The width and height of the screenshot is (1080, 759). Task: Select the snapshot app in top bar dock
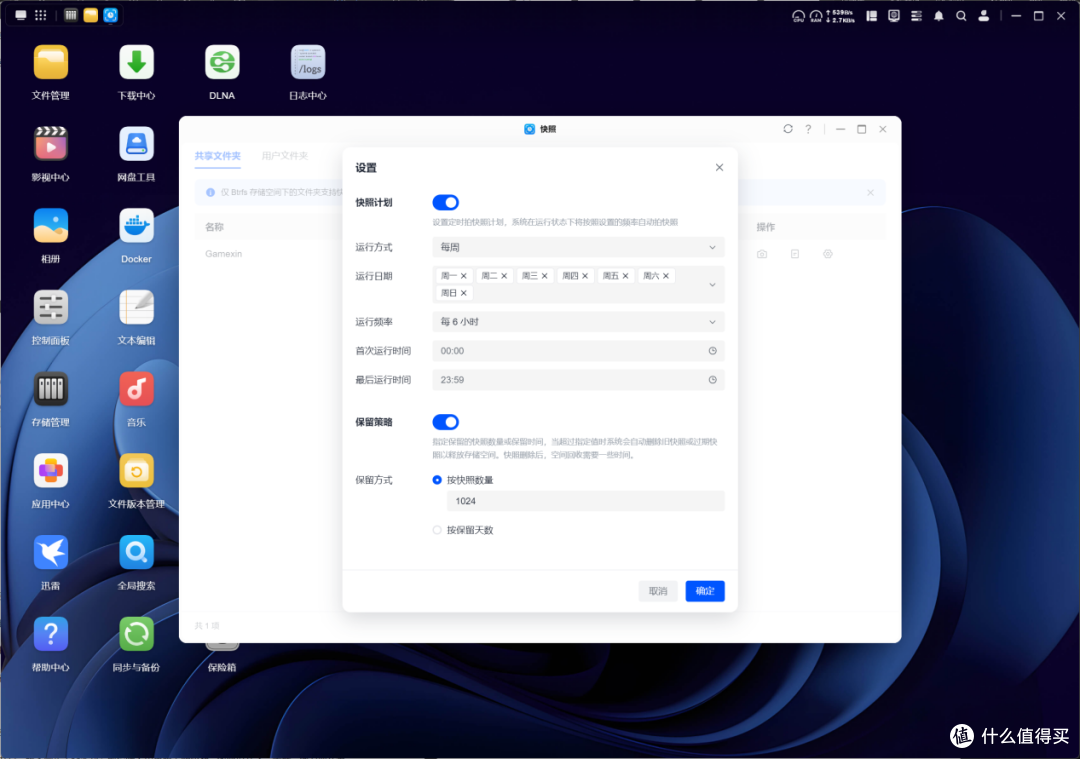pos(110,15)
